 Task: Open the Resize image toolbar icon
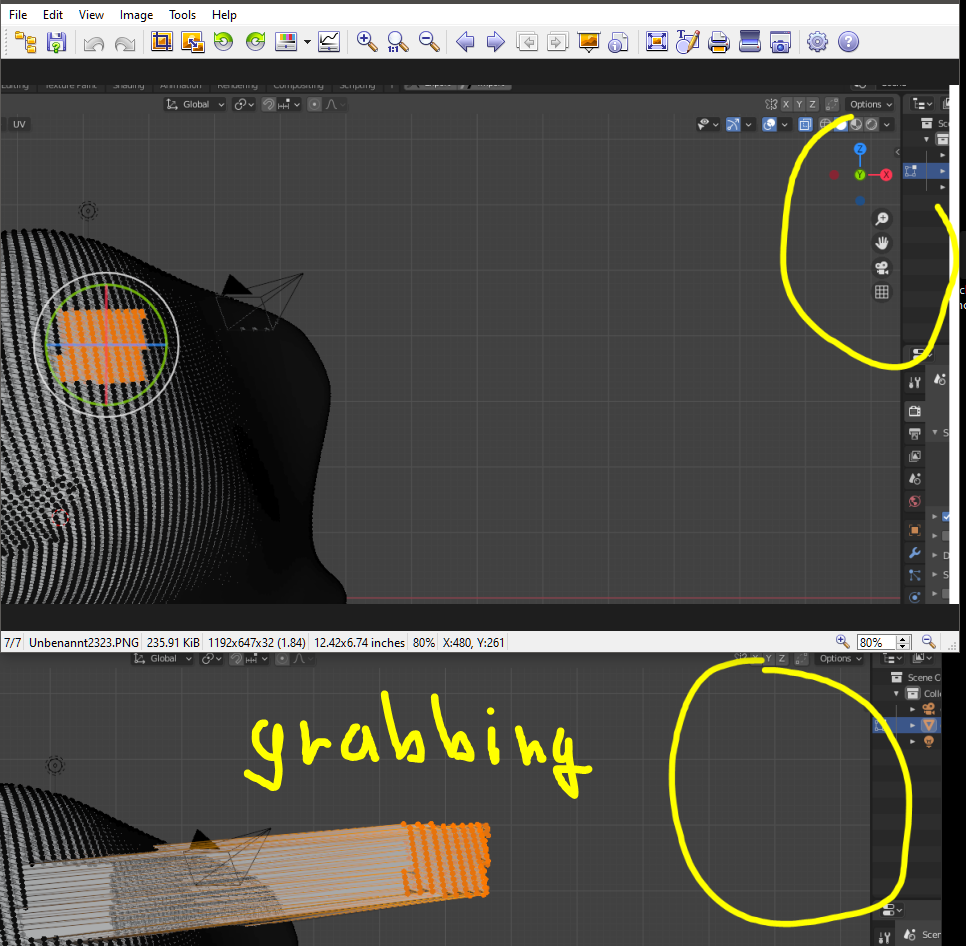[x=193, y=42]
